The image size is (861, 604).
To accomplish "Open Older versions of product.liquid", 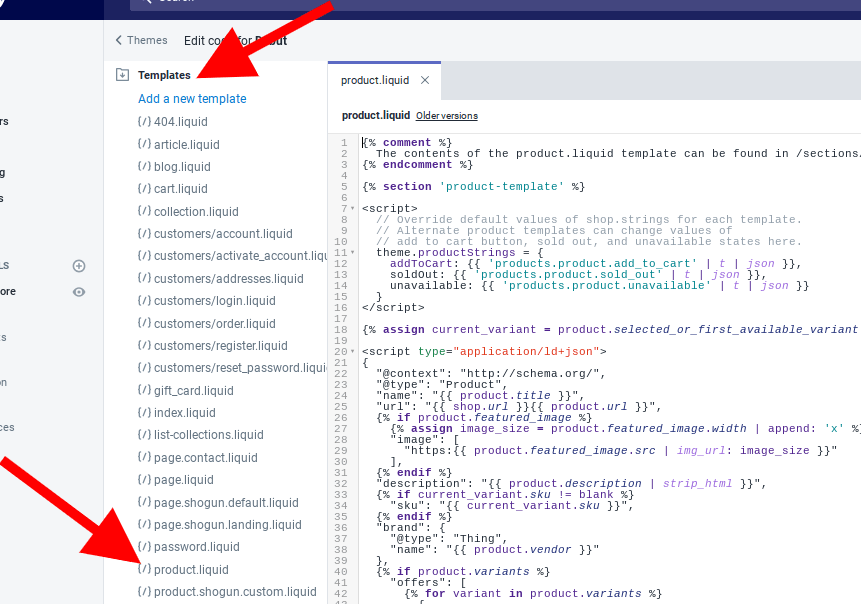I will 447,116.
